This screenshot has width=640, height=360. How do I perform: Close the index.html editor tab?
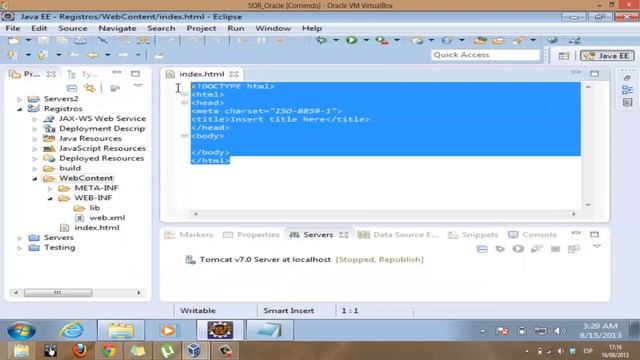(x=234, y=74)
